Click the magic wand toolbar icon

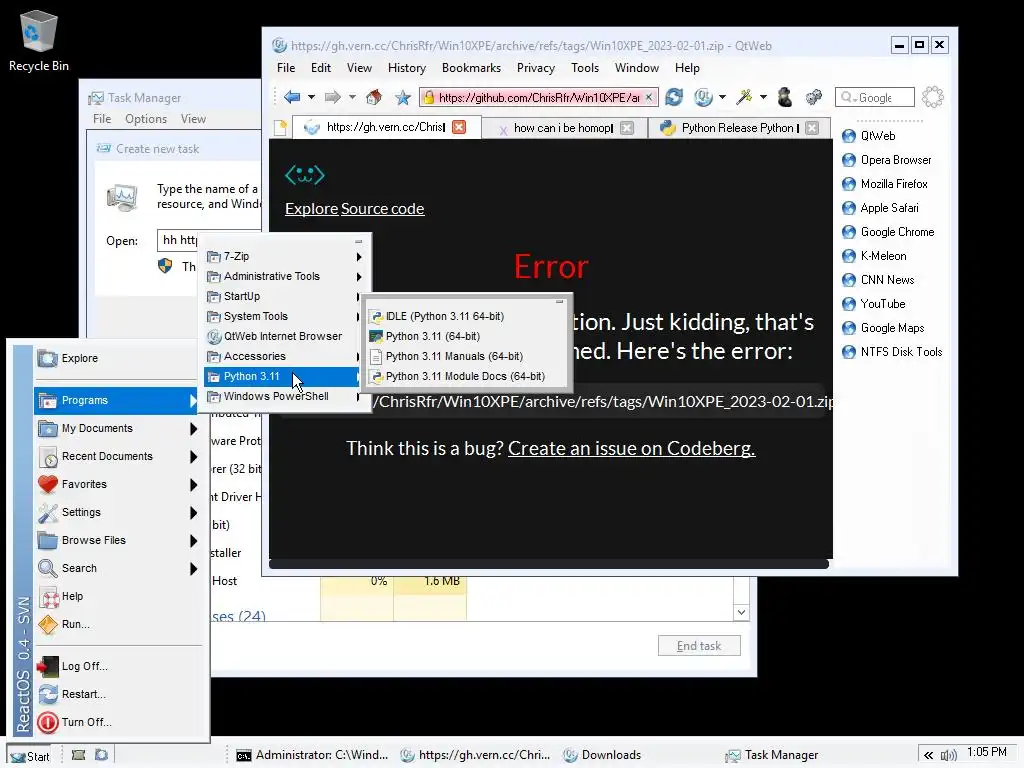[x=744, y=97]
